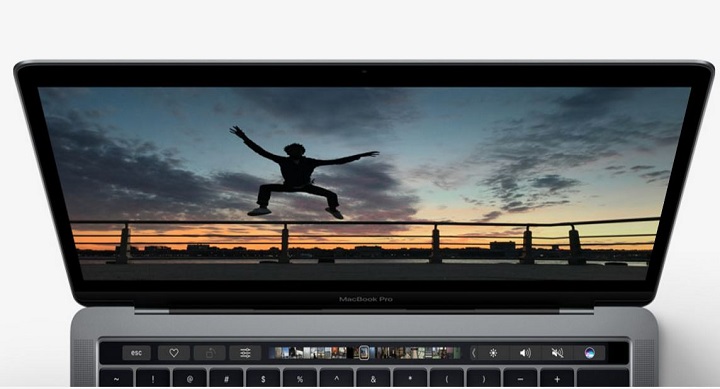Launch Siri from the Touch Bar
Screen dimensions: 720x389
(590, 353)
